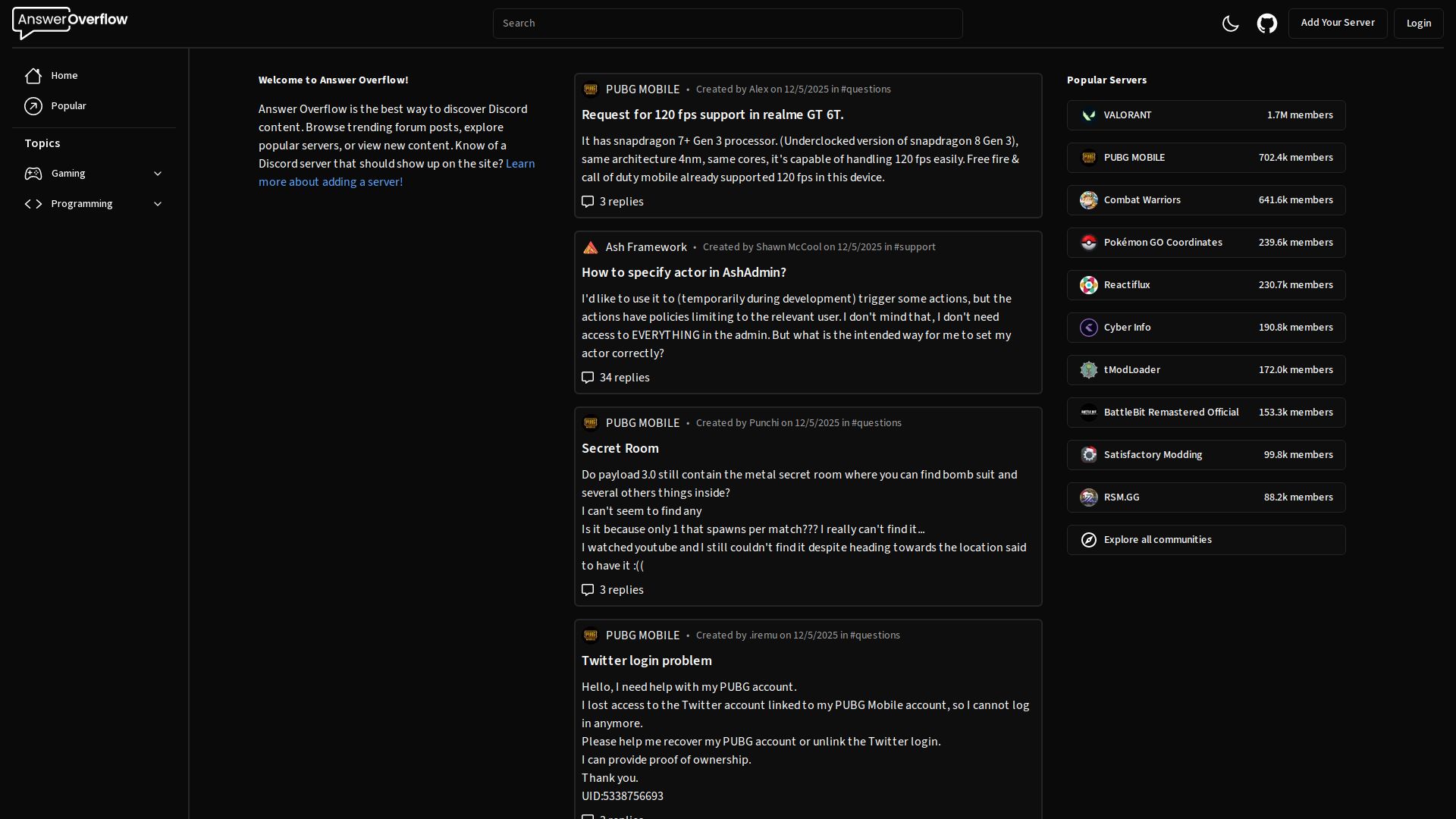Click the Explore all communities compass icon
This screenshot has width=1456, height=819.
1089,540
